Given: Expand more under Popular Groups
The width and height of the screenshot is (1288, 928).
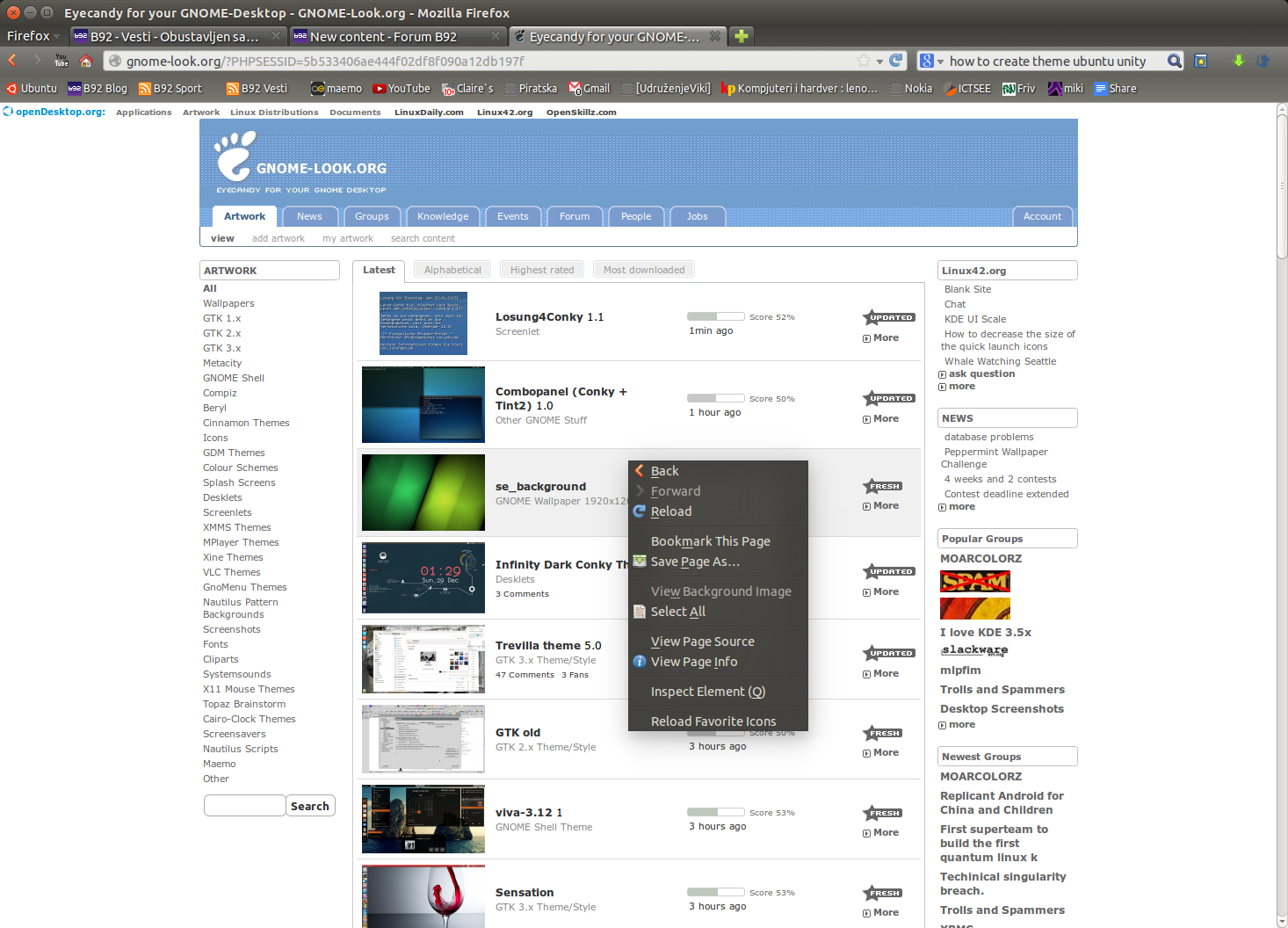Looking at the screenshot, I should [957, 725].
